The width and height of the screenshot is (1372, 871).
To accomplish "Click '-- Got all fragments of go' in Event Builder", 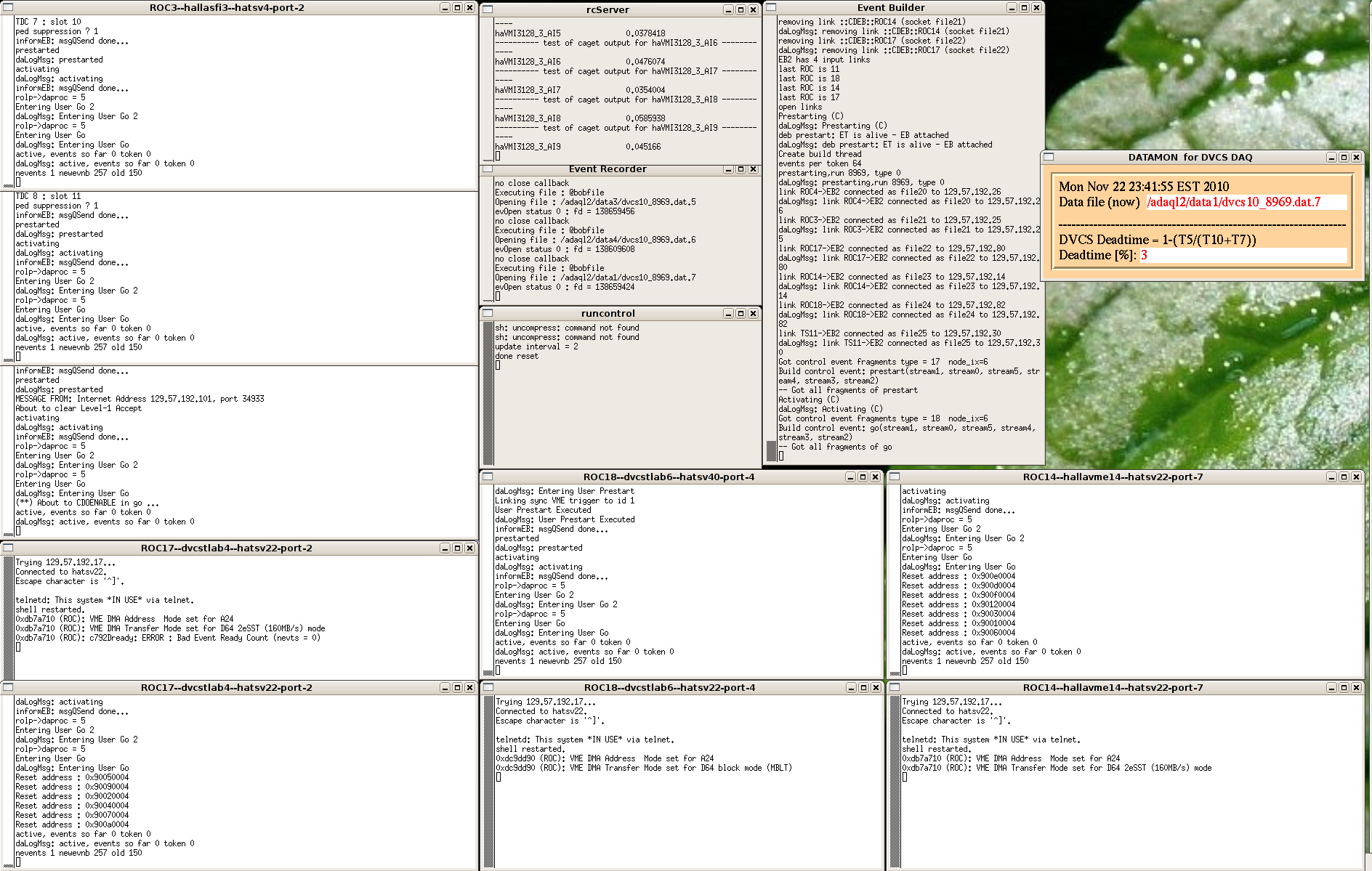I will coord(835,447).
